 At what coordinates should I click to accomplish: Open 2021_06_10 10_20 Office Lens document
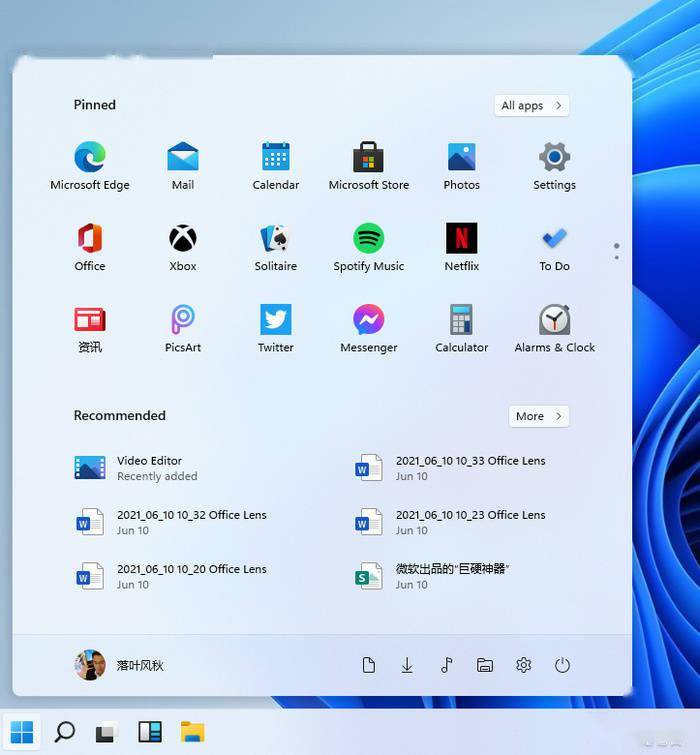tap(171, 576)
